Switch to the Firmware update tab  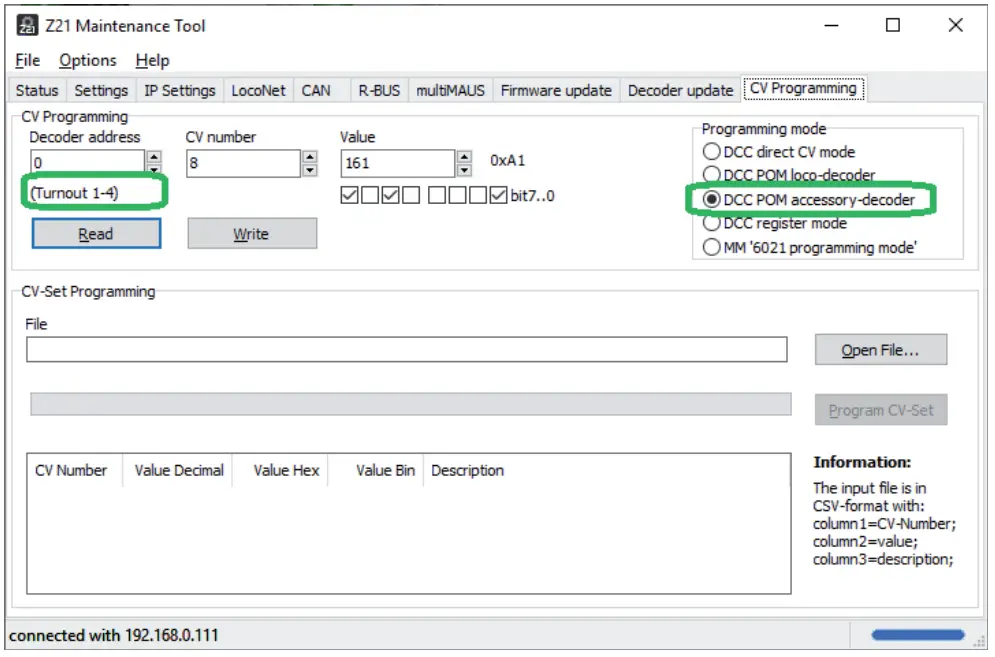tap(556, 90)
